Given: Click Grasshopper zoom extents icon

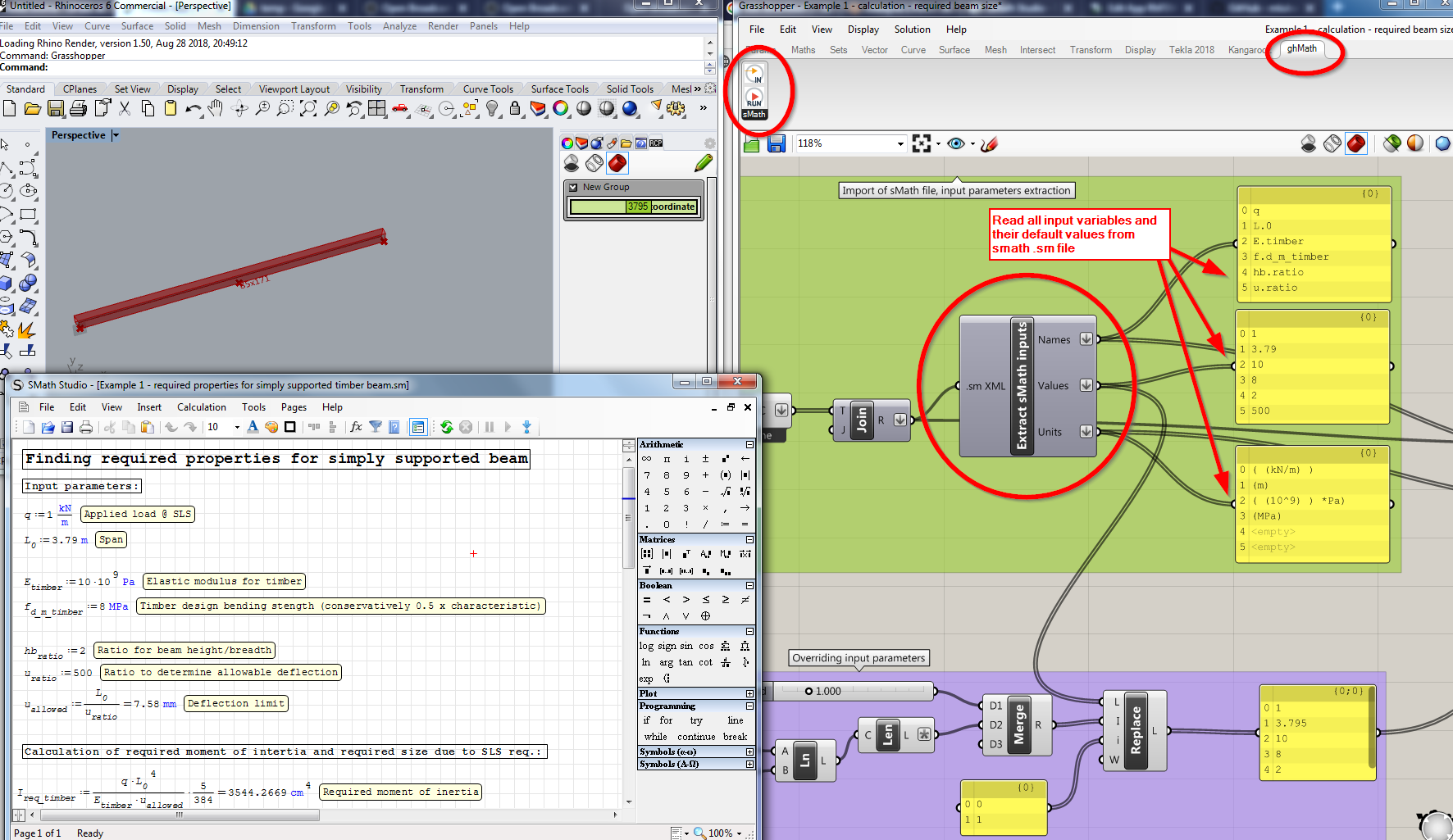Looking at the screenshot, I should click(922, 144).
